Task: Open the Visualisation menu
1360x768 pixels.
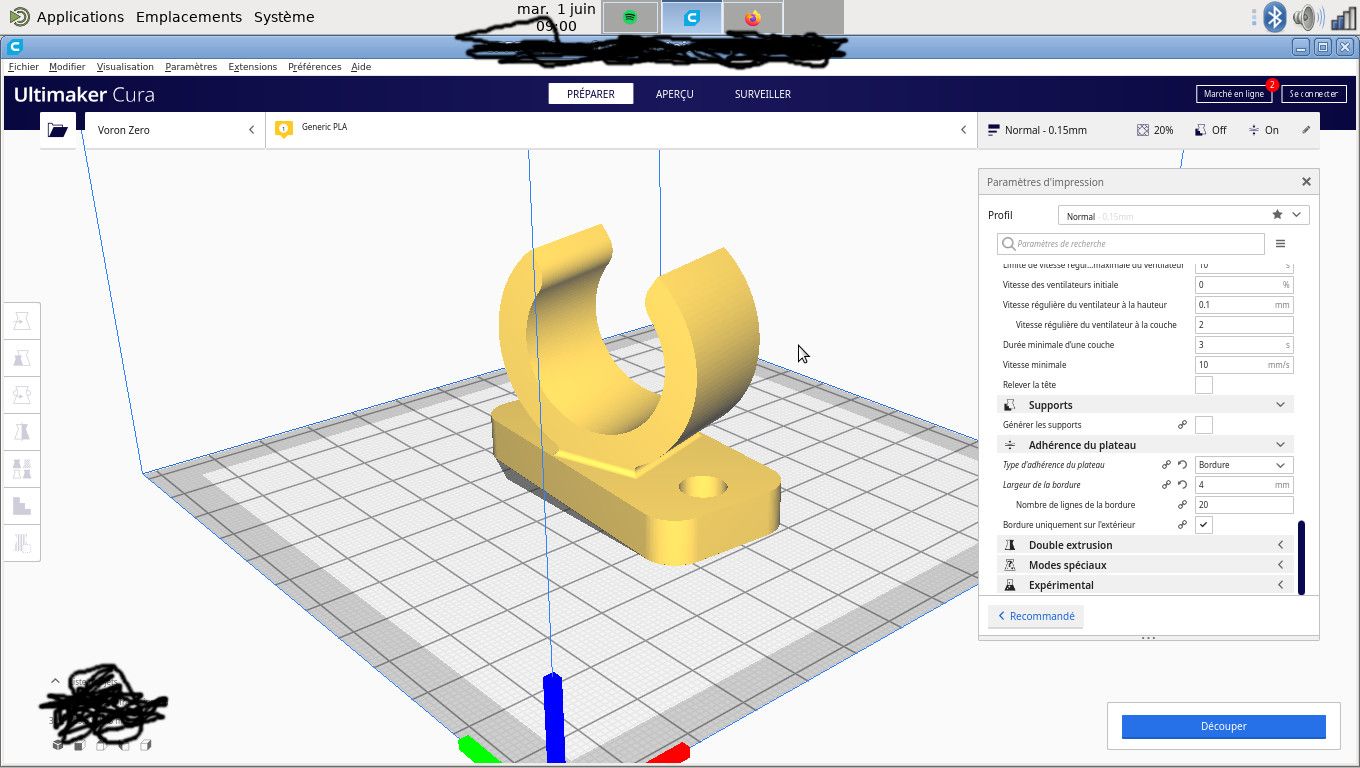Action: tap(125, 67)
